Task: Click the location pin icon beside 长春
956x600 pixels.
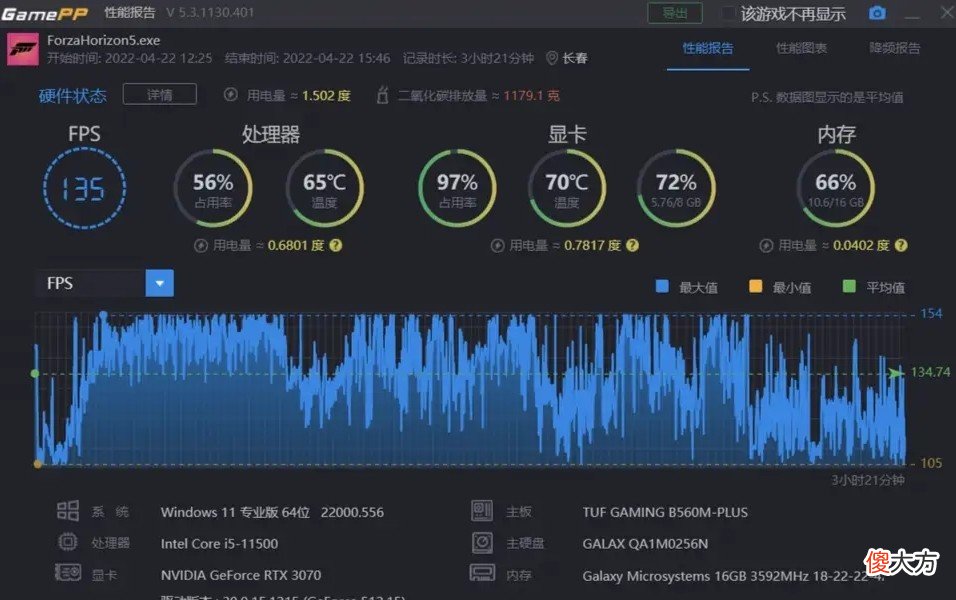Action: click(x=551, y=58)
